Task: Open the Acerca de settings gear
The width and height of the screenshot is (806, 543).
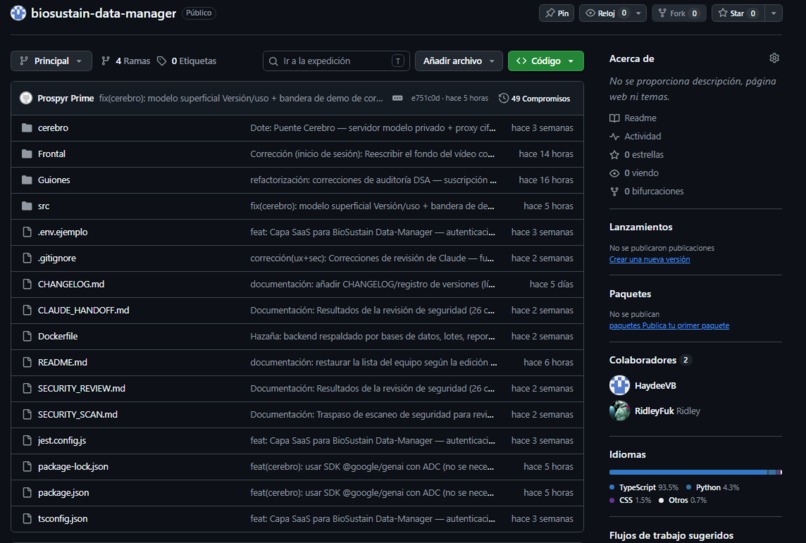Action: pos(774,58)
